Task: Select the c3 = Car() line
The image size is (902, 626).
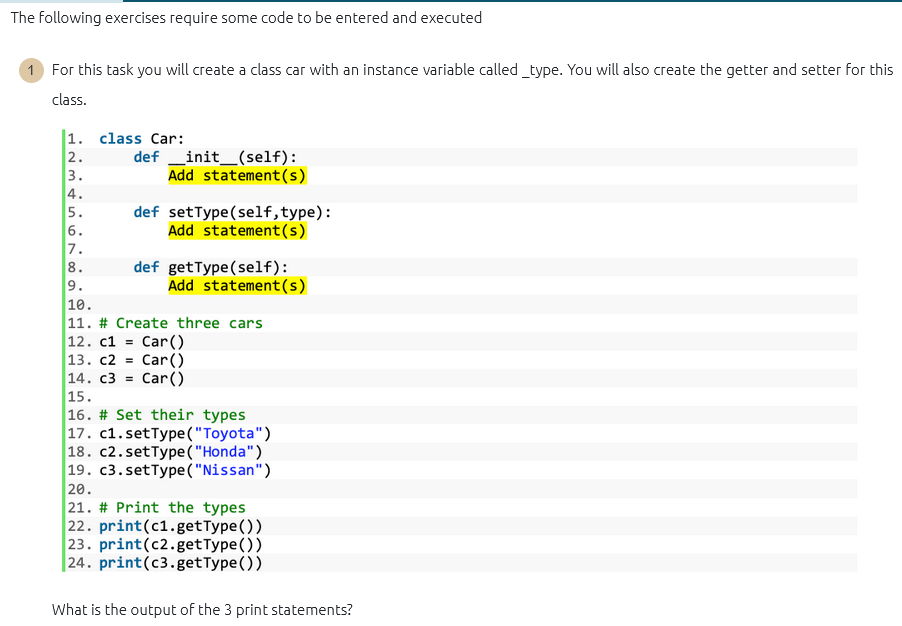Action: [x=140, y=378]
